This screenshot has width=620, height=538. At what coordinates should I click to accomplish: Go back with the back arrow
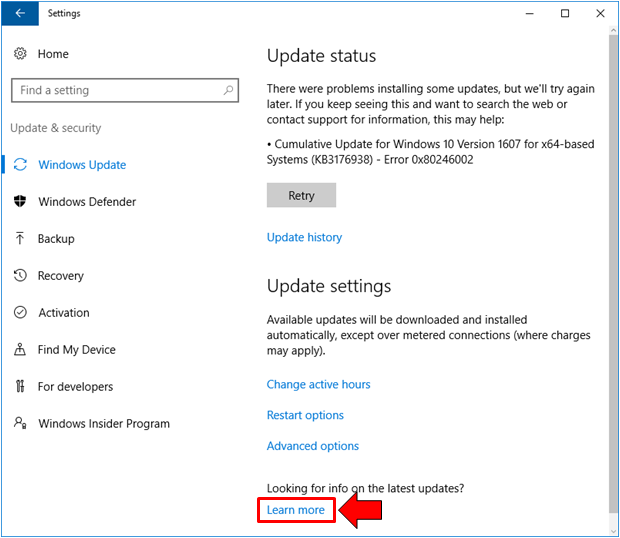pyautogui.click(x=20, y=13)
